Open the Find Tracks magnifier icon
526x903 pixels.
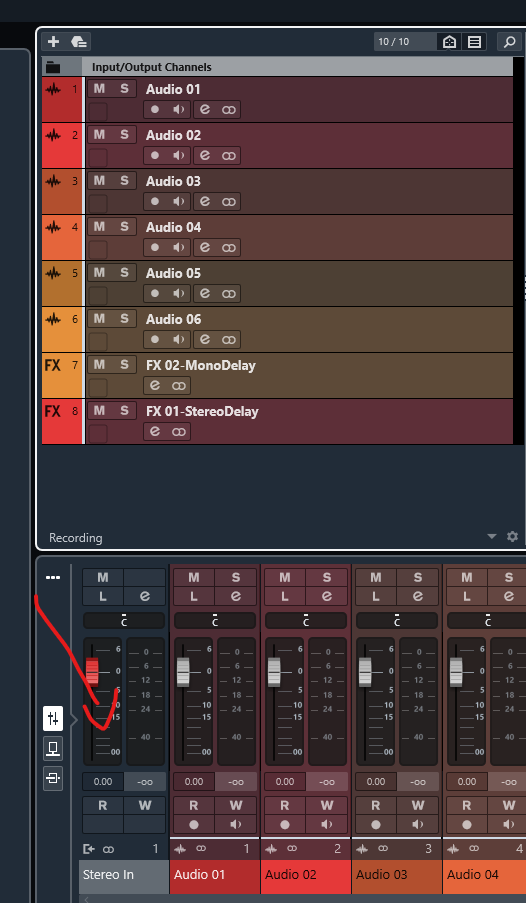(509, 41)
